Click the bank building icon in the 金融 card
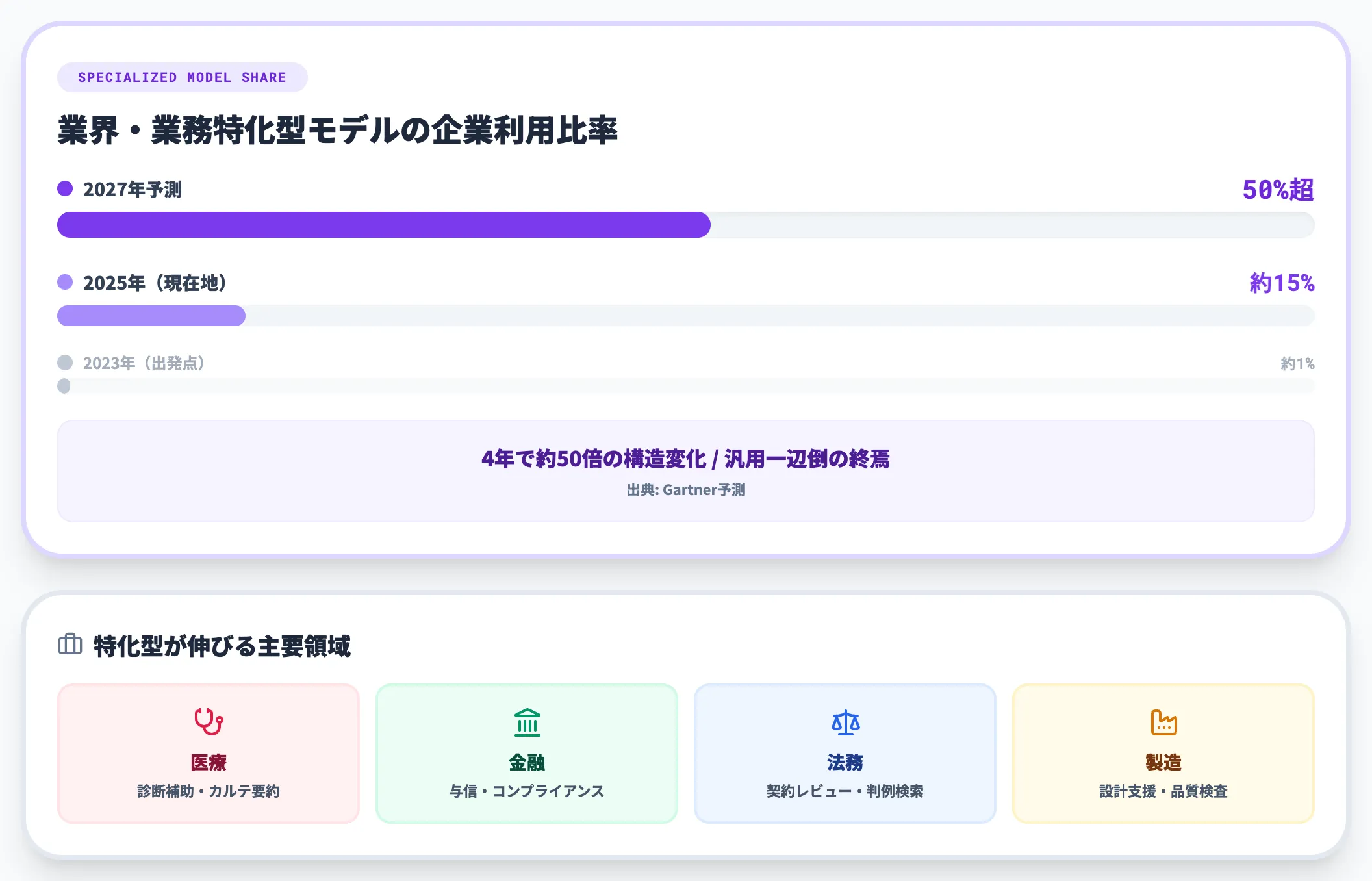This screenshot has height=881, width=1372. click(527, 722)
